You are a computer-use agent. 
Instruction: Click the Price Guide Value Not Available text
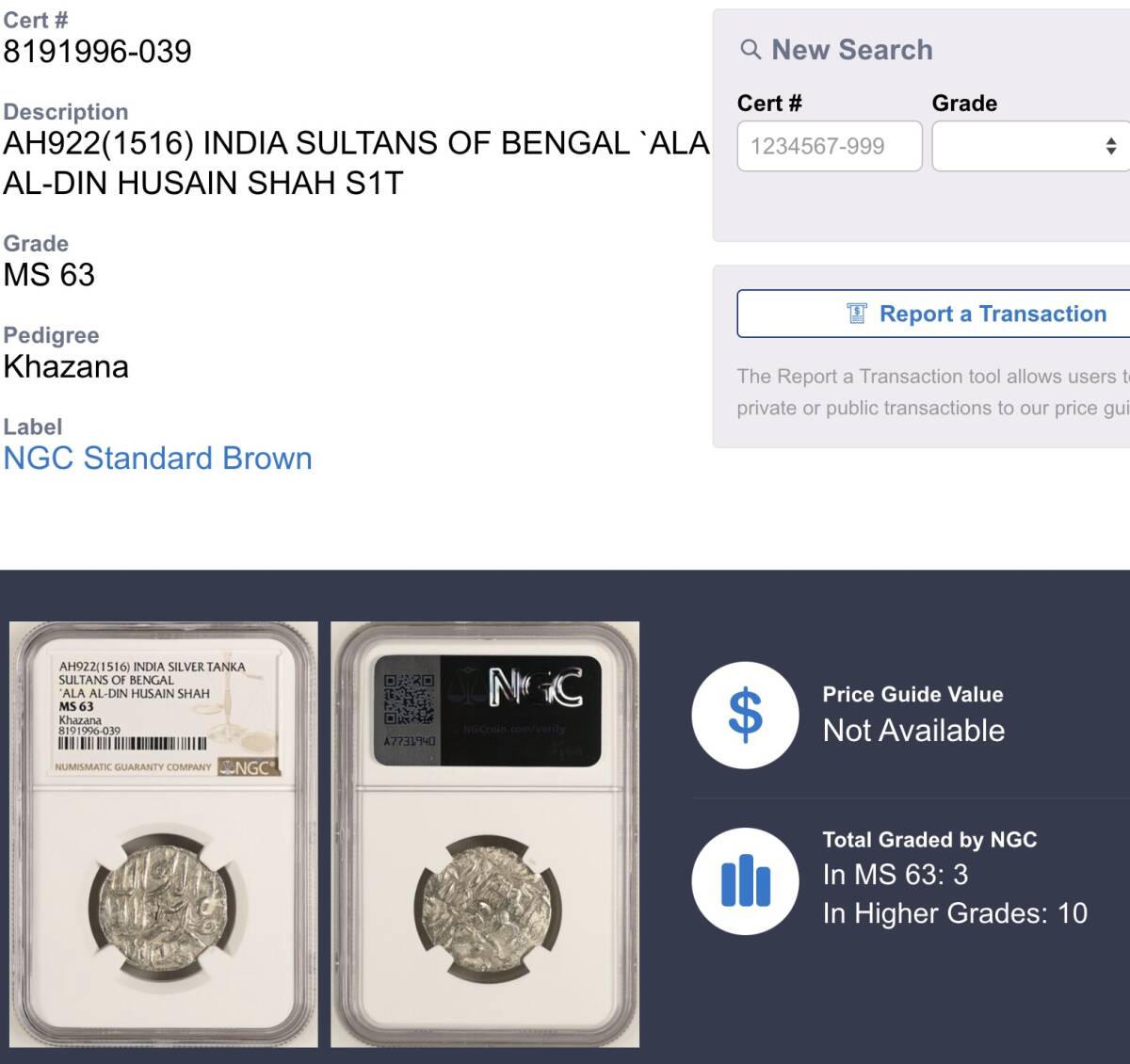click(913, 731)
